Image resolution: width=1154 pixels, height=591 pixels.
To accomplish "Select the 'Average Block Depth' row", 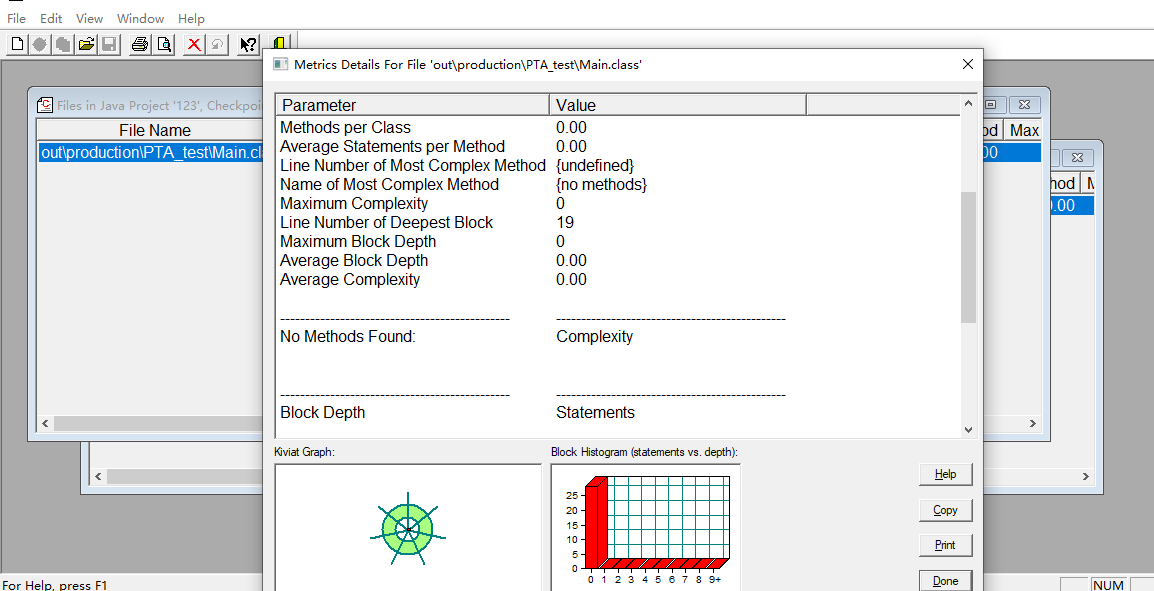I will click(x=354, y=261).
